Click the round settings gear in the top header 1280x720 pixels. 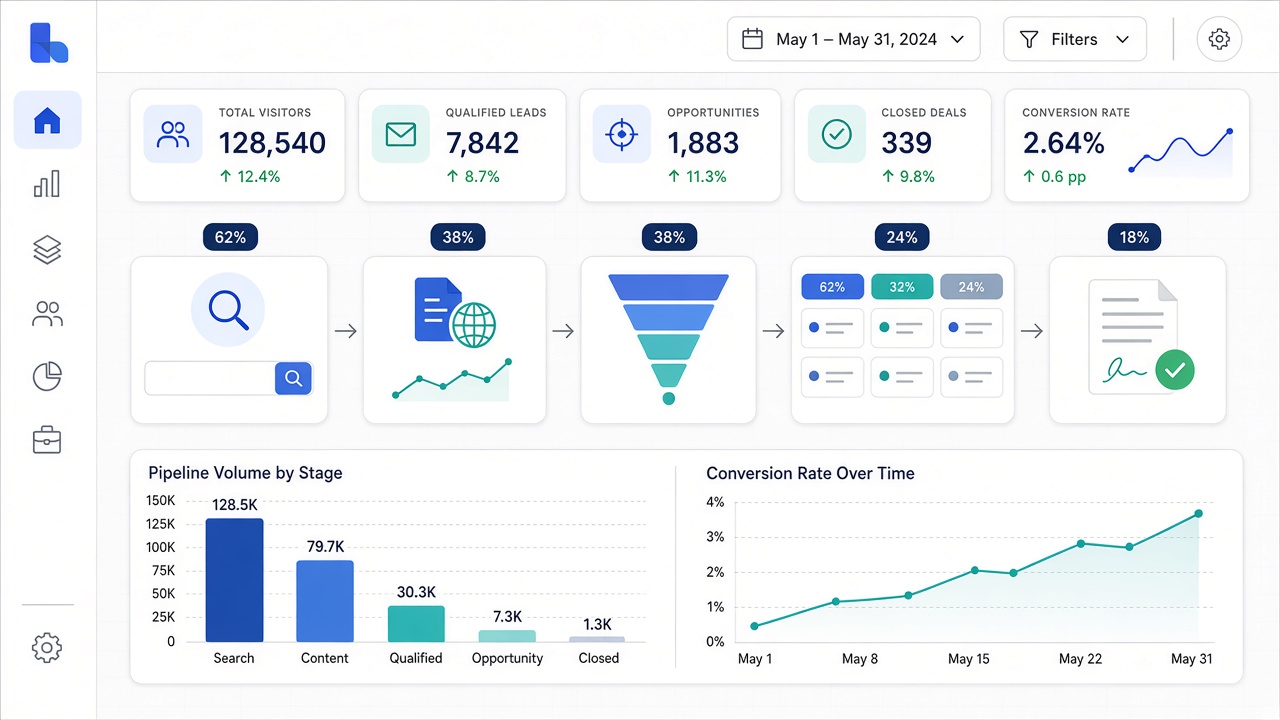coord(1219,39)
